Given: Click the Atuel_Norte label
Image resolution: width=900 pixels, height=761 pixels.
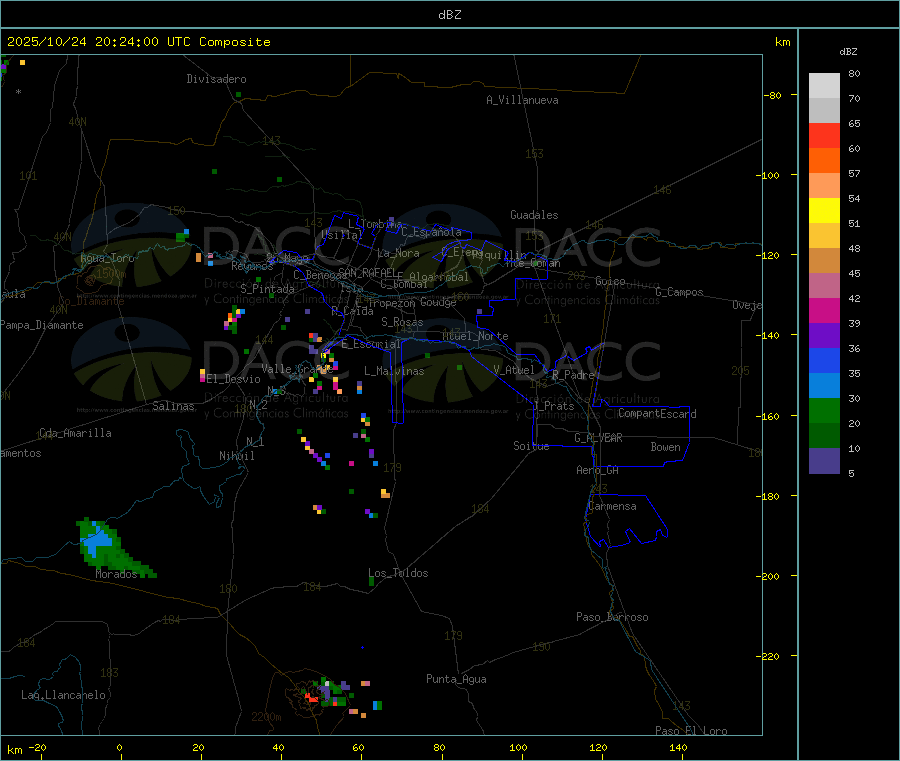Looking at the screenshot, I should 475,336.
